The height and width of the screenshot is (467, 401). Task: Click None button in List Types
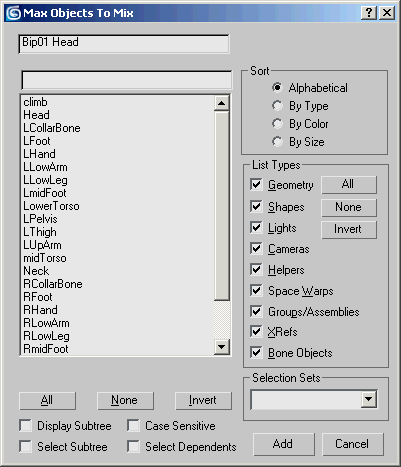349,207
